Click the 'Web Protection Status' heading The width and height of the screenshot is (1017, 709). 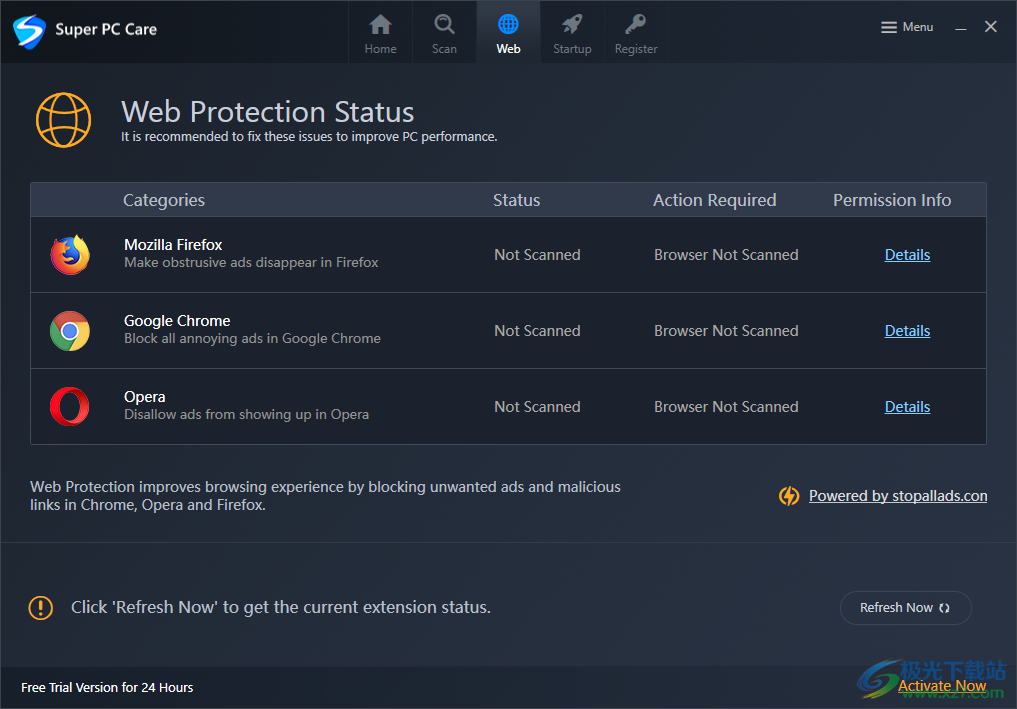pos(268,112)
